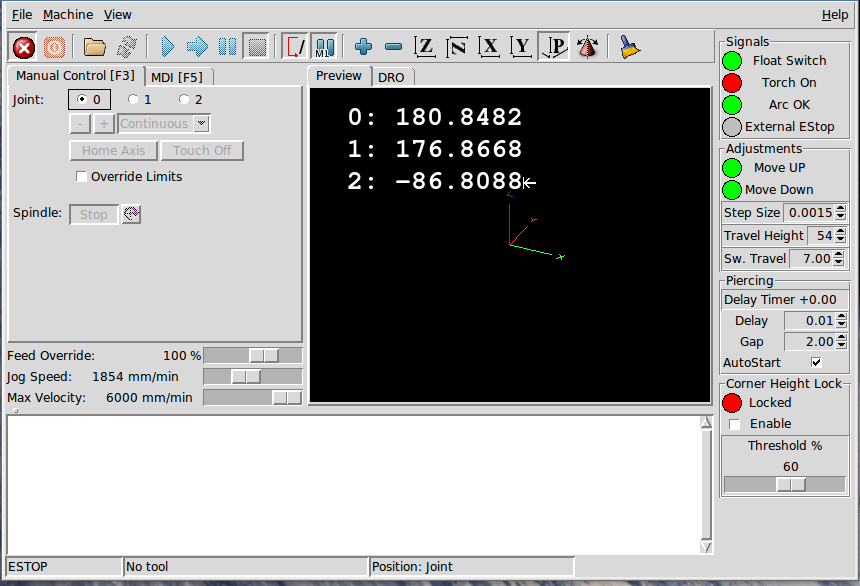Viewport: 860px width, 586px height.
Task: Decrease Gap spinner value
Action: [x=841, y=346]
